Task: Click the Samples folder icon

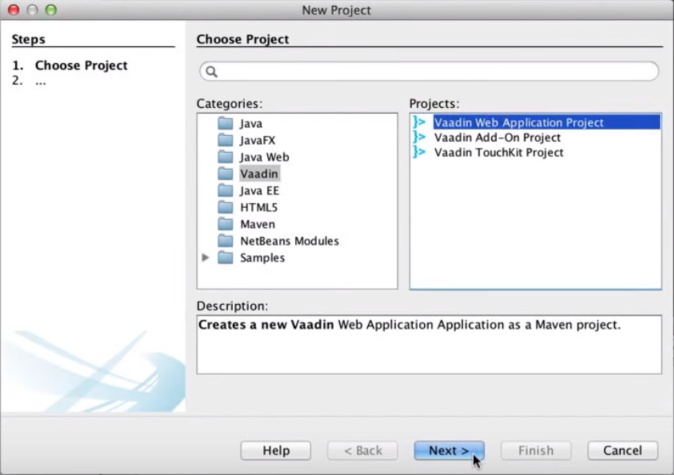Action: pos(225,257)
